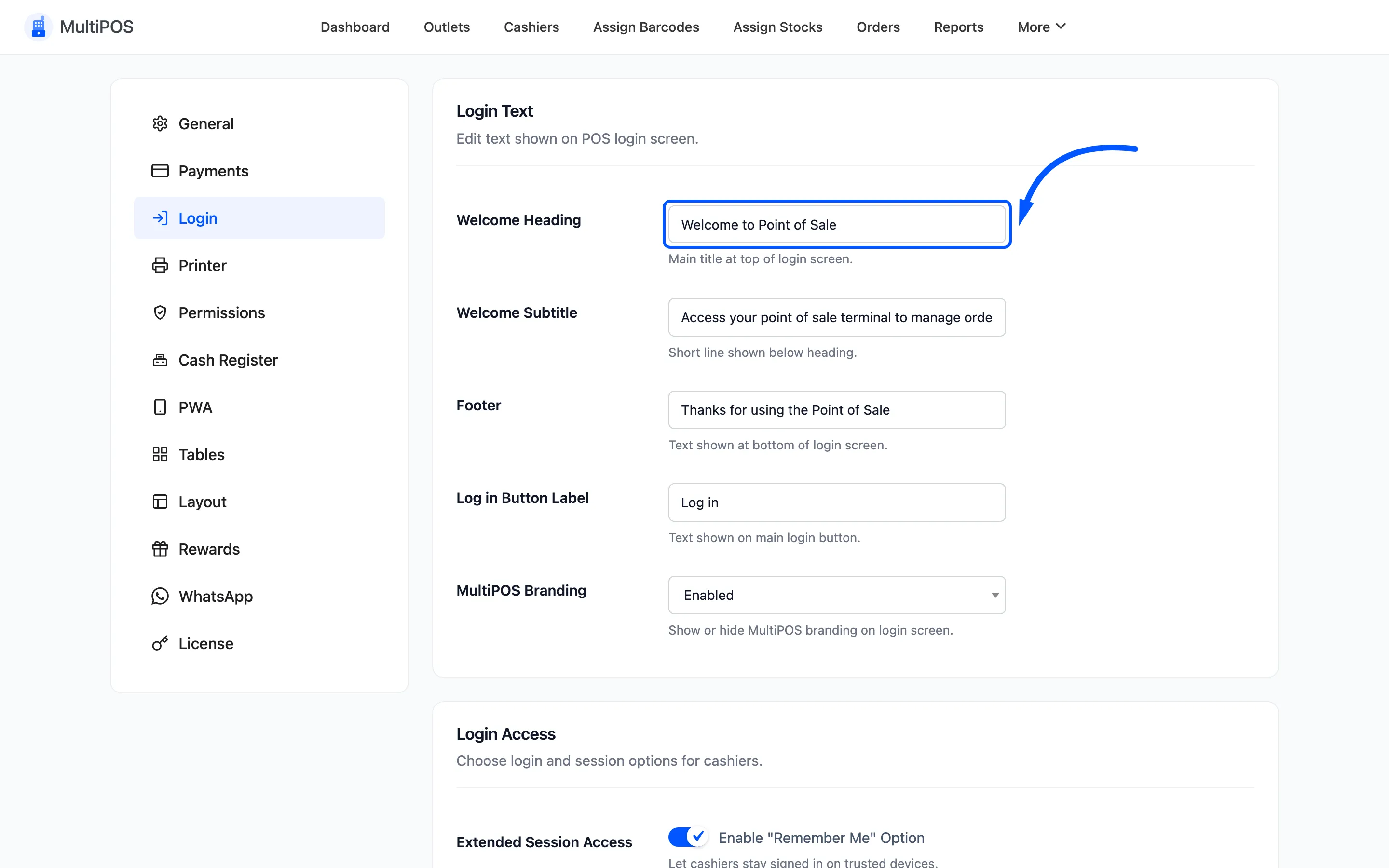Click into the Welcome Subtitle field
The height and width of the screenshot is (868, 1389).
click(837, 317)
